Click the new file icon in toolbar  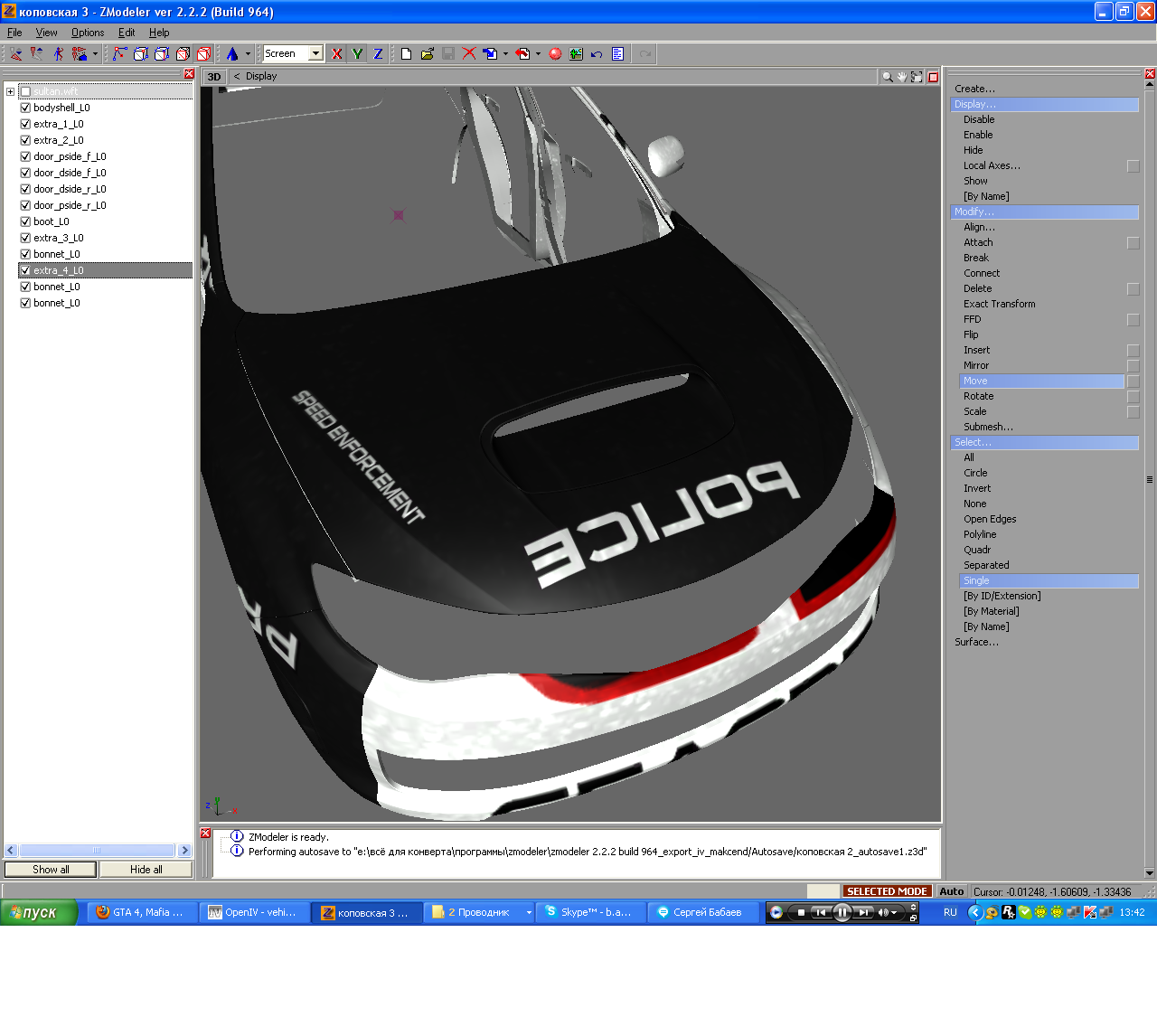[406, 54]
